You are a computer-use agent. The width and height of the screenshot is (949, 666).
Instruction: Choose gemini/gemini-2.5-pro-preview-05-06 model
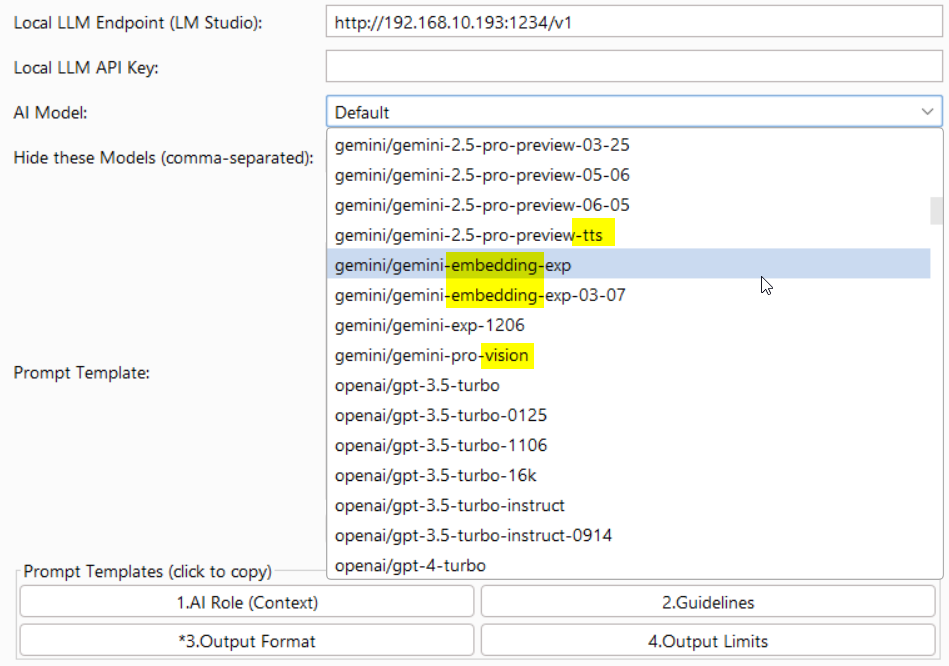(628, 176)
